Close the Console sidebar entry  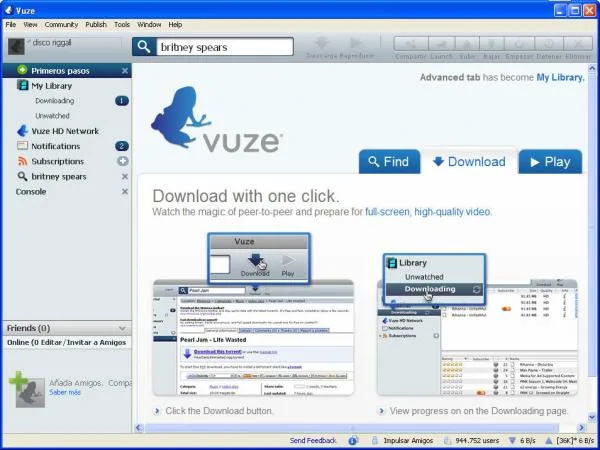pos(125,191)
